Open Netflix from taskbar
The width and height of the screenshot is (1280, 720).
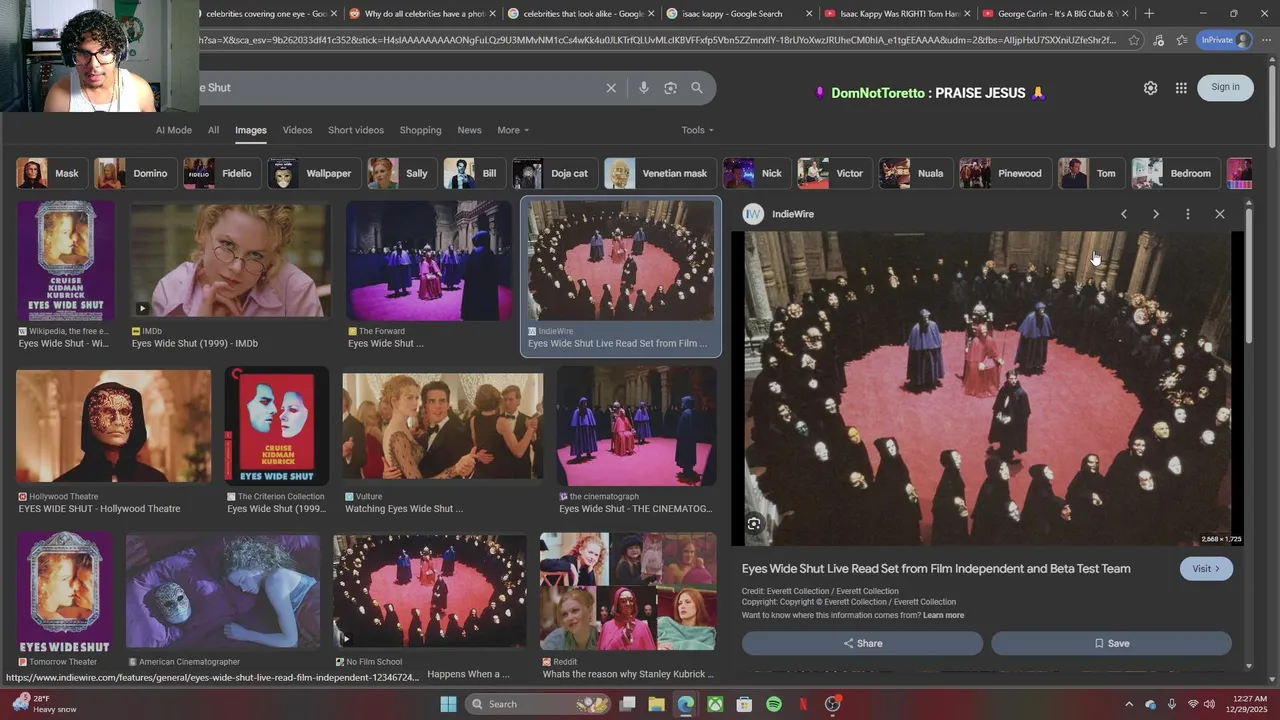pos(803,704)
